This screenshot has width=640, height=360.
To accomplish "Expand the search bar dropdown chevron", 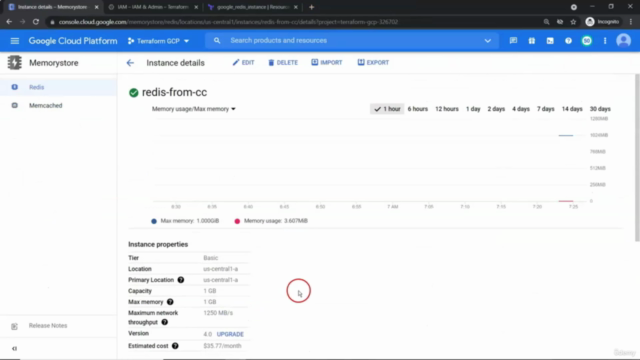I will pos(487,41).
